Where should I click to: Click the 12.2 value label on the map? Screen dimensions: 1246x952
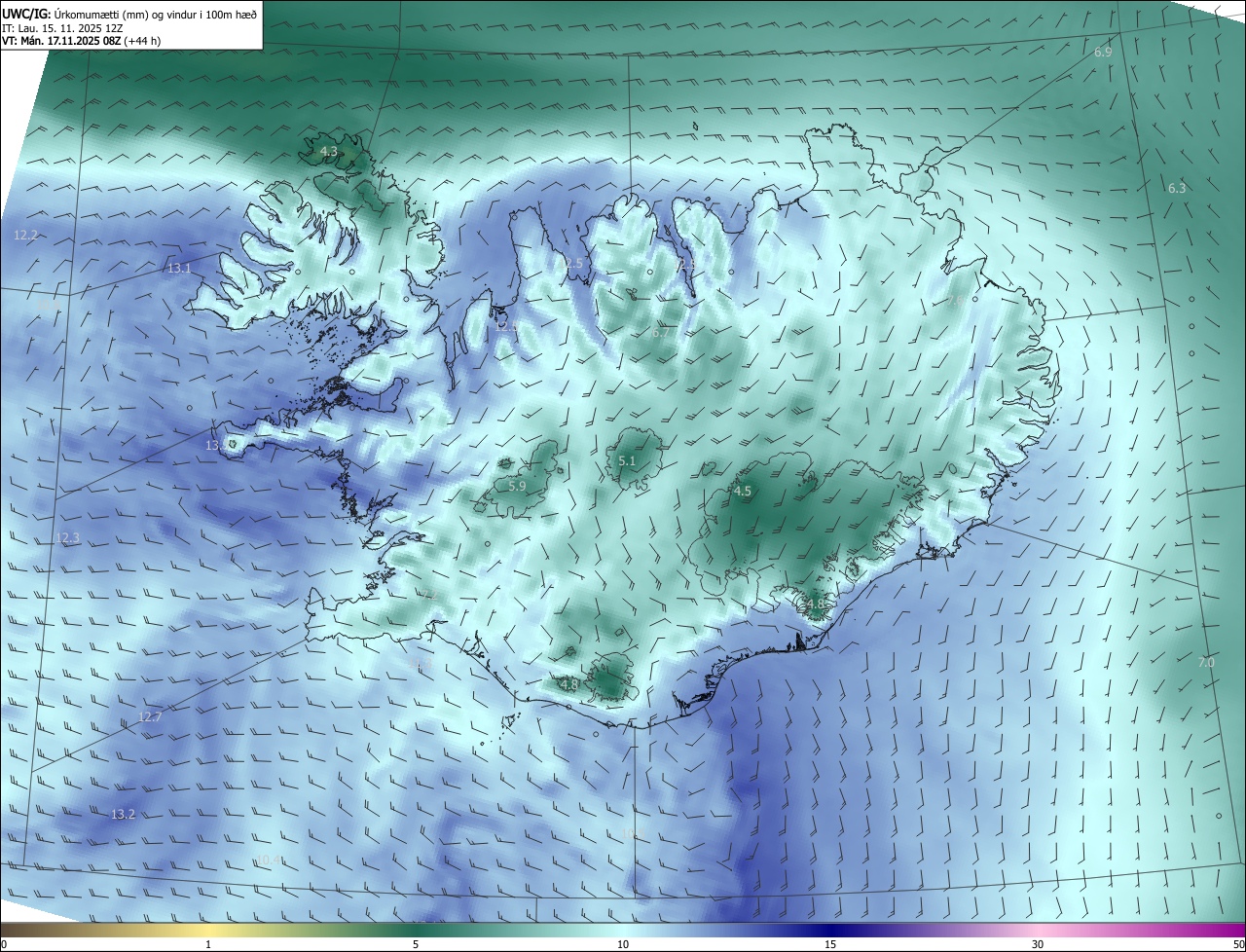25,235
